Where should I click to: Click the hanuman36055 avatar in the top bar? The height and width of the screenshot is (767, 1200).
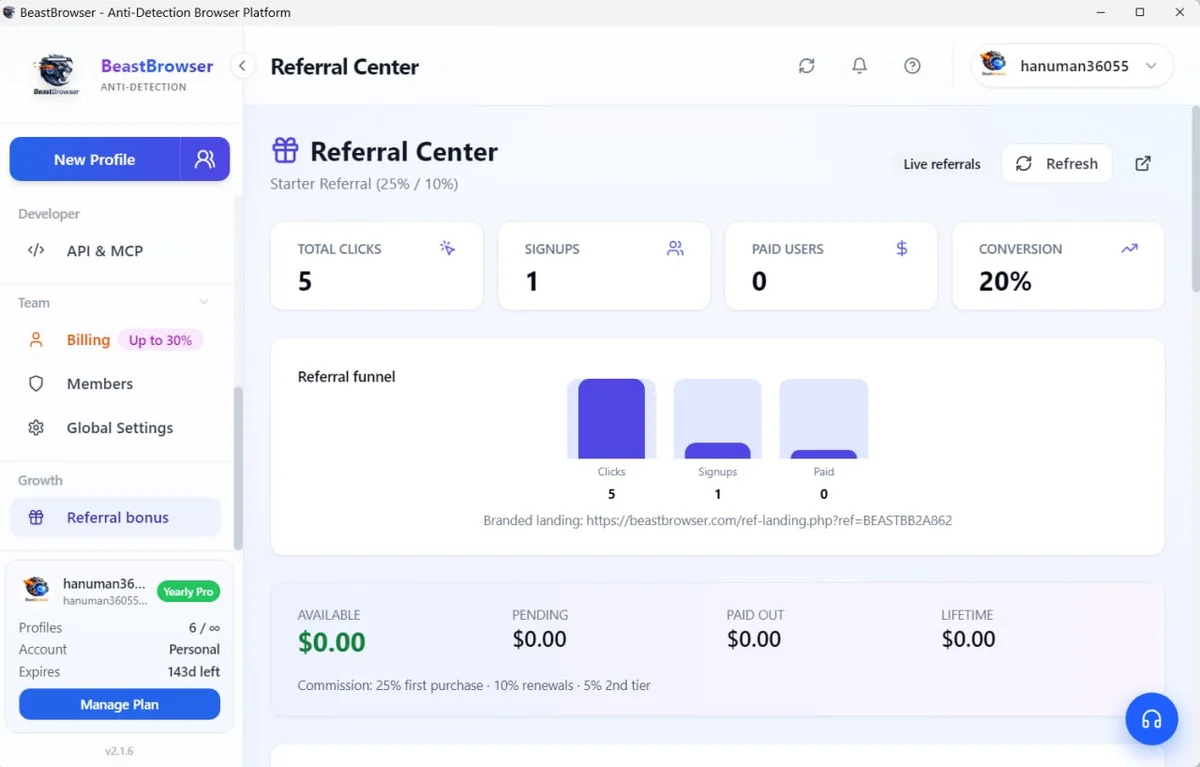(993, 65)
